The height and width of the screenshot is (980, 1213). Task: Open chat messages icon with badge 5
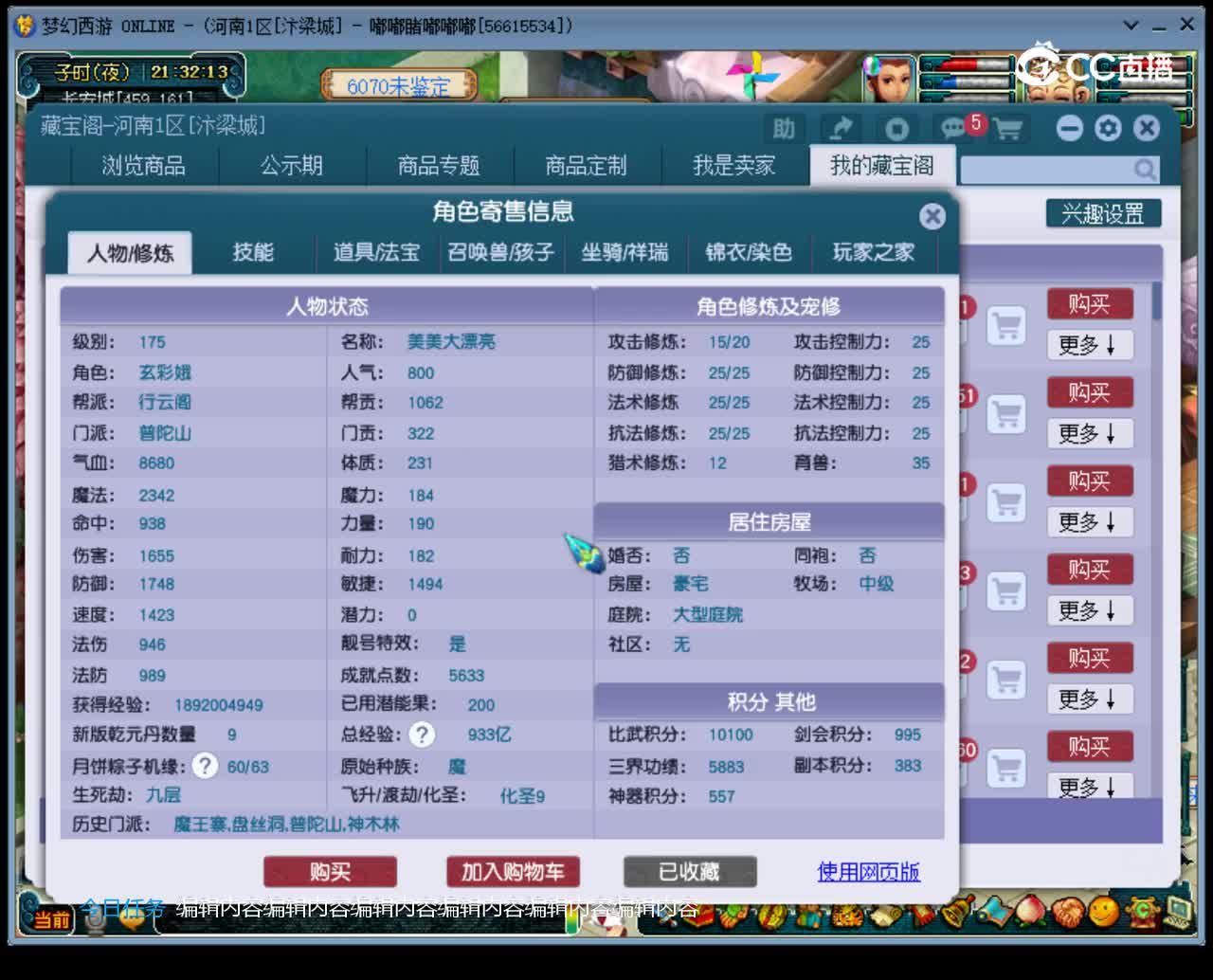(953, 128)
